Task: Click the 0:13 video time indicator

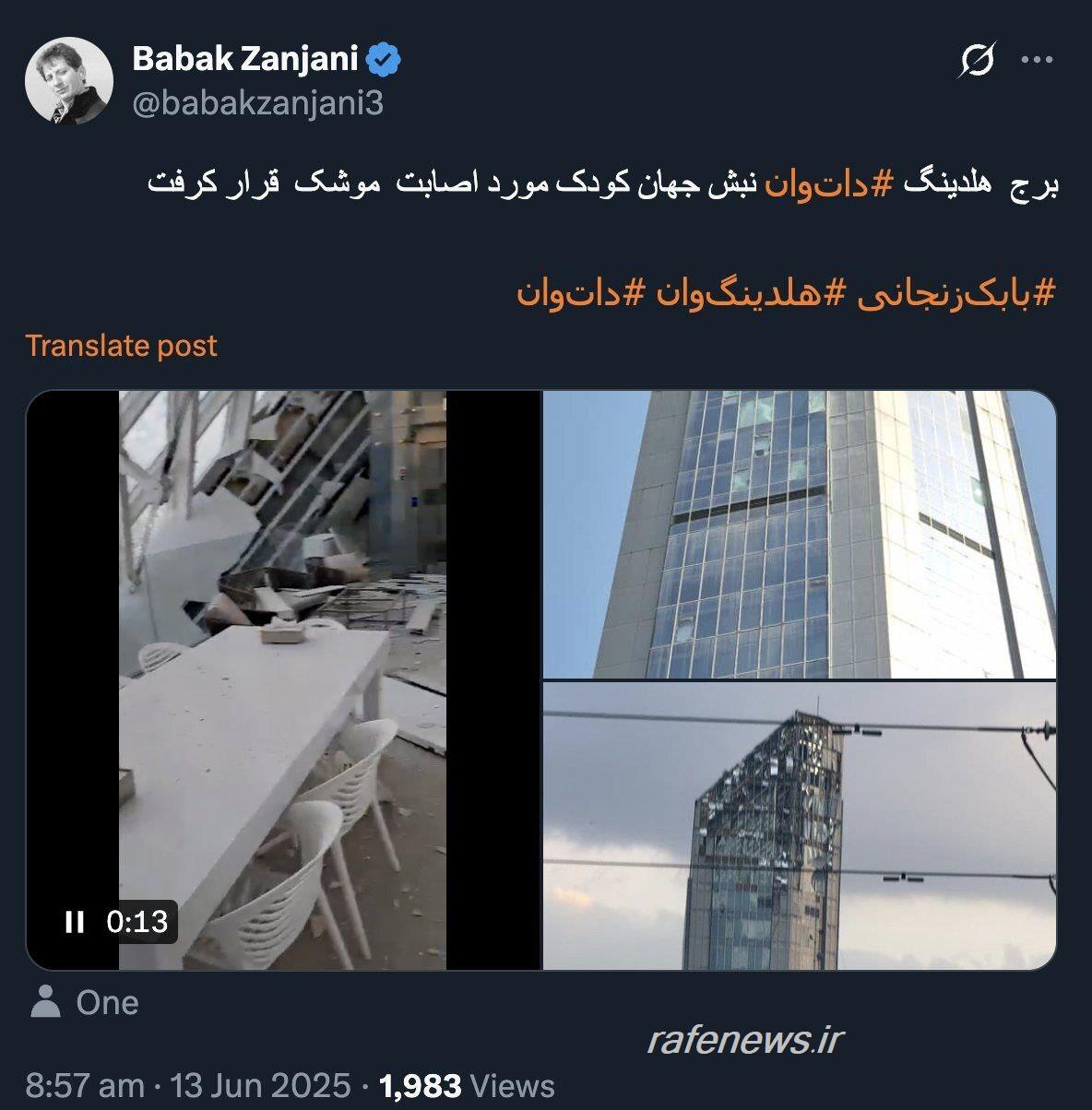Action: (x=137, y=921)
